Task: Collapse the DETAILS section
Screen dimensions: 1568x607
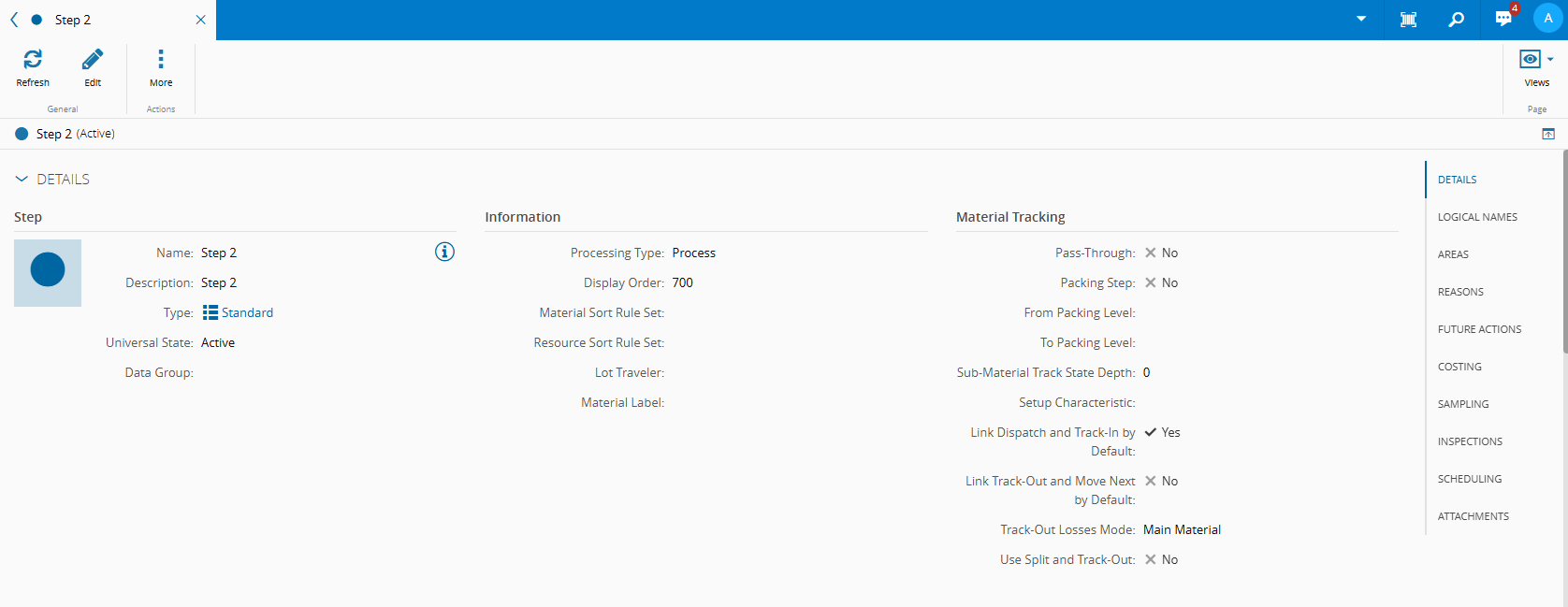Action: 22,179
